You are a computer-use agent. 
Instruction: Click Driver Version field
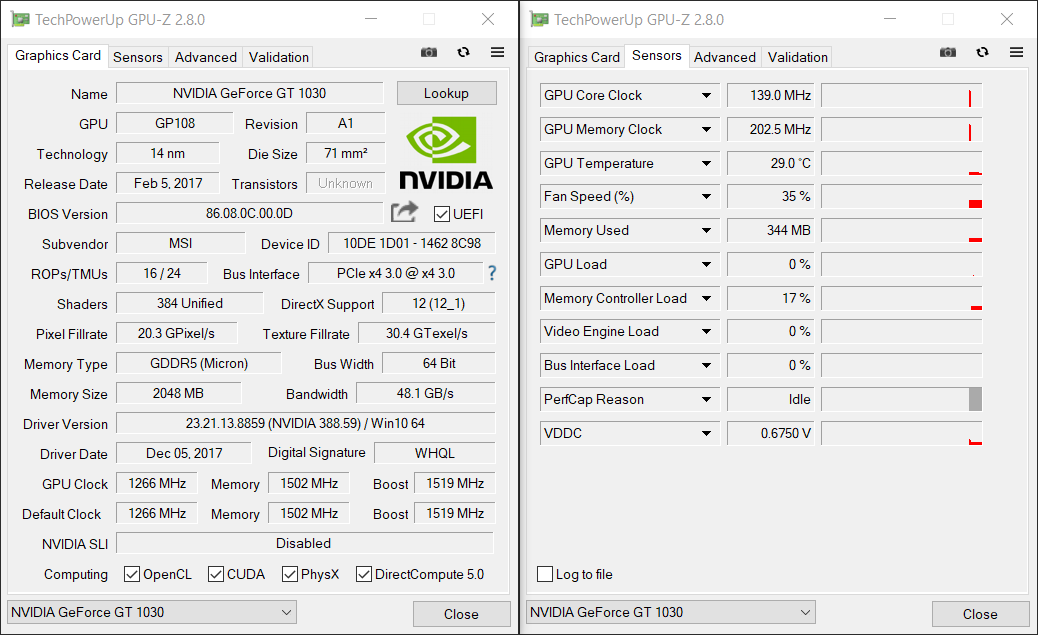click(x=305, y=423)
